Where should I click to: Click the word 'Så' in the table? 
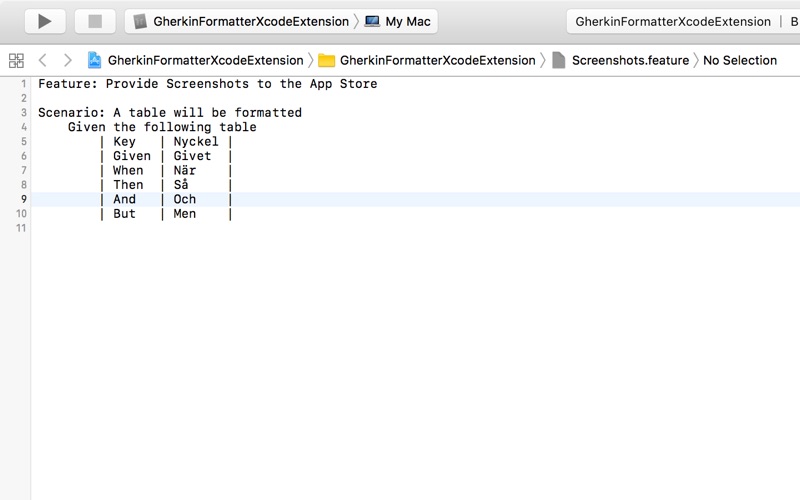(181, 184)
